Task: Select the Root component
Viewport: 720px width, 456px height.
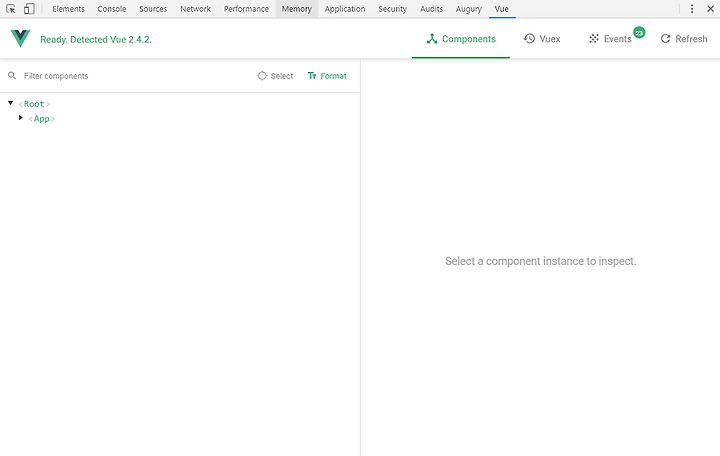Action: tap(34, 104)
